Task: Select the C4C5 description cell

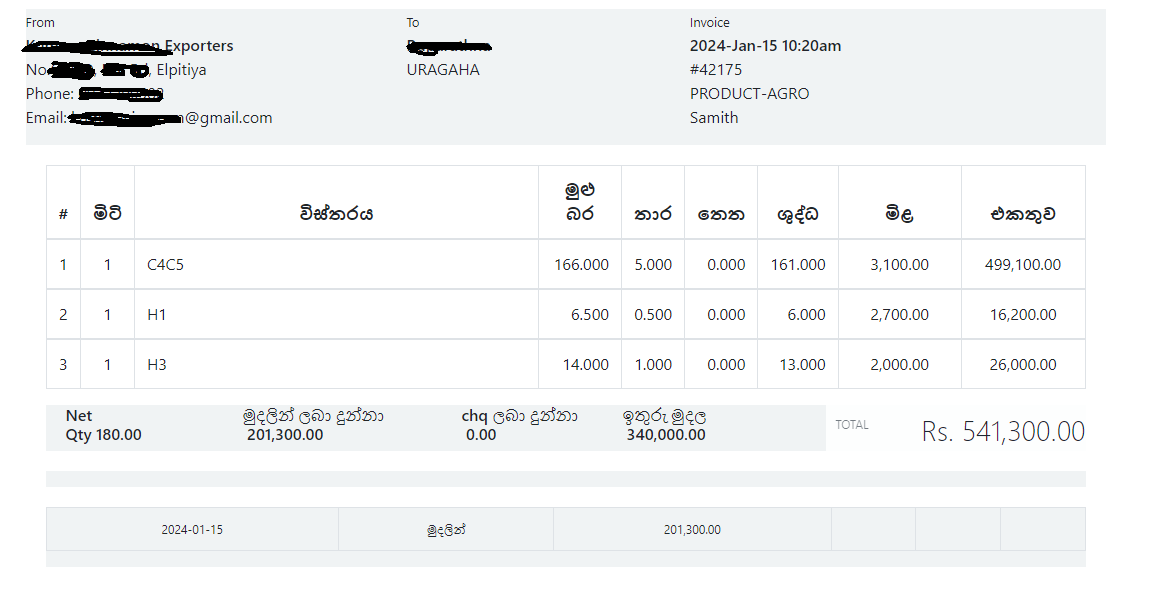Action: [166, 265]
